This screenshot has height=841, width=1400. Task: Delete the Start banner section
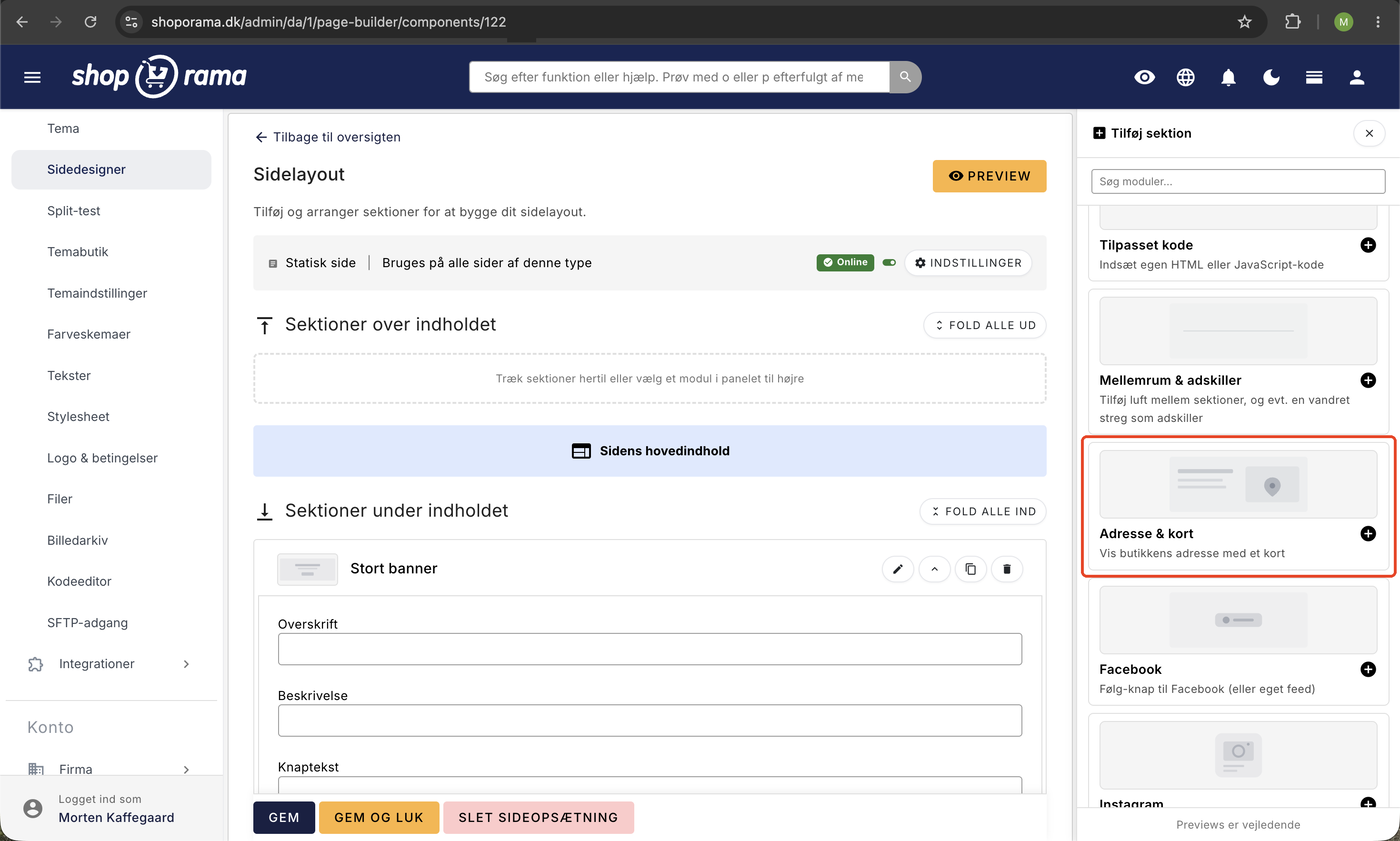[x=1007, y=569]
